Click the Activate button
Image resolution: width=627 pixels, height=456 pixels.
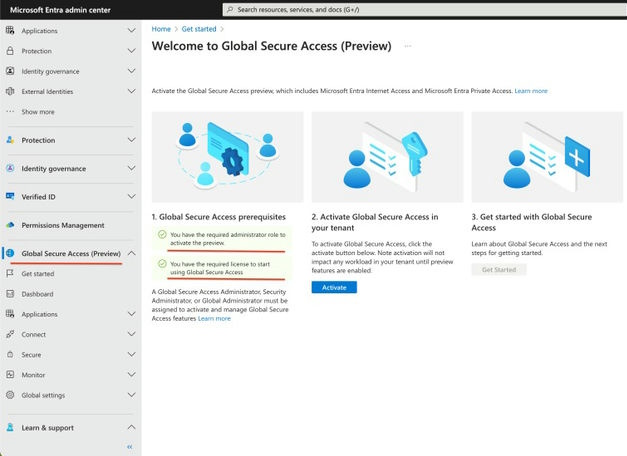click(x=334, y=287)
